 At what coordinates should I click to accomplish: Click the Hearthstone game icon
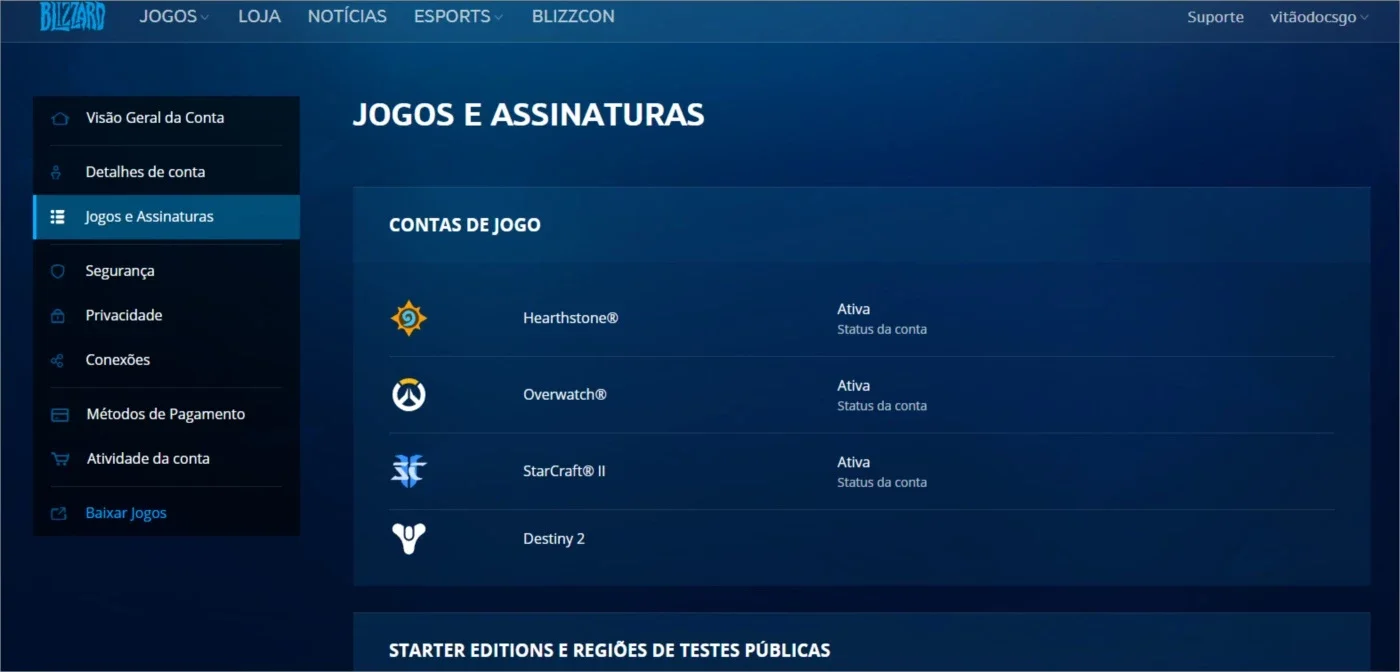408,318
